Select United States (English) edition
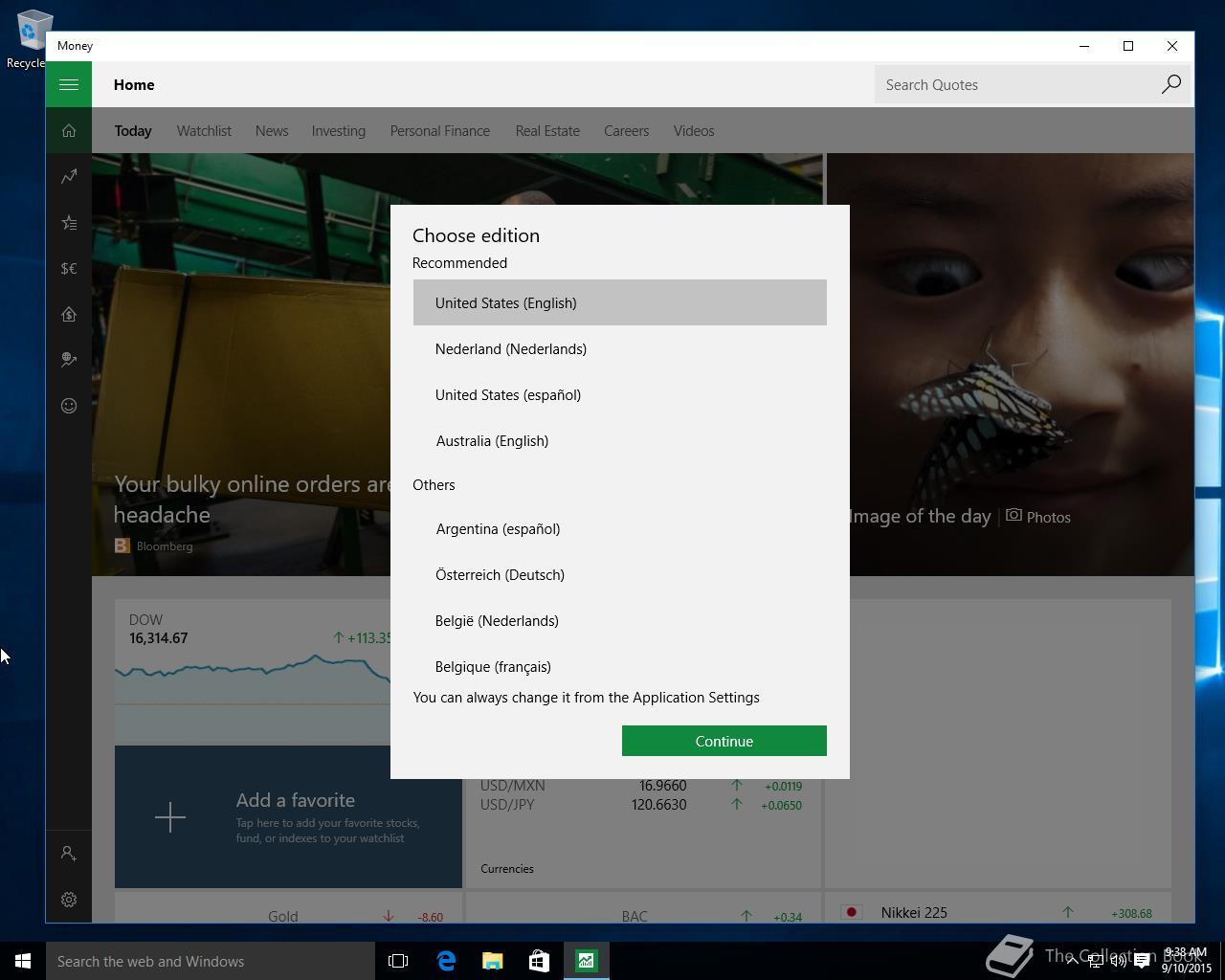The image size is (1225, 980). pos(620,302)
